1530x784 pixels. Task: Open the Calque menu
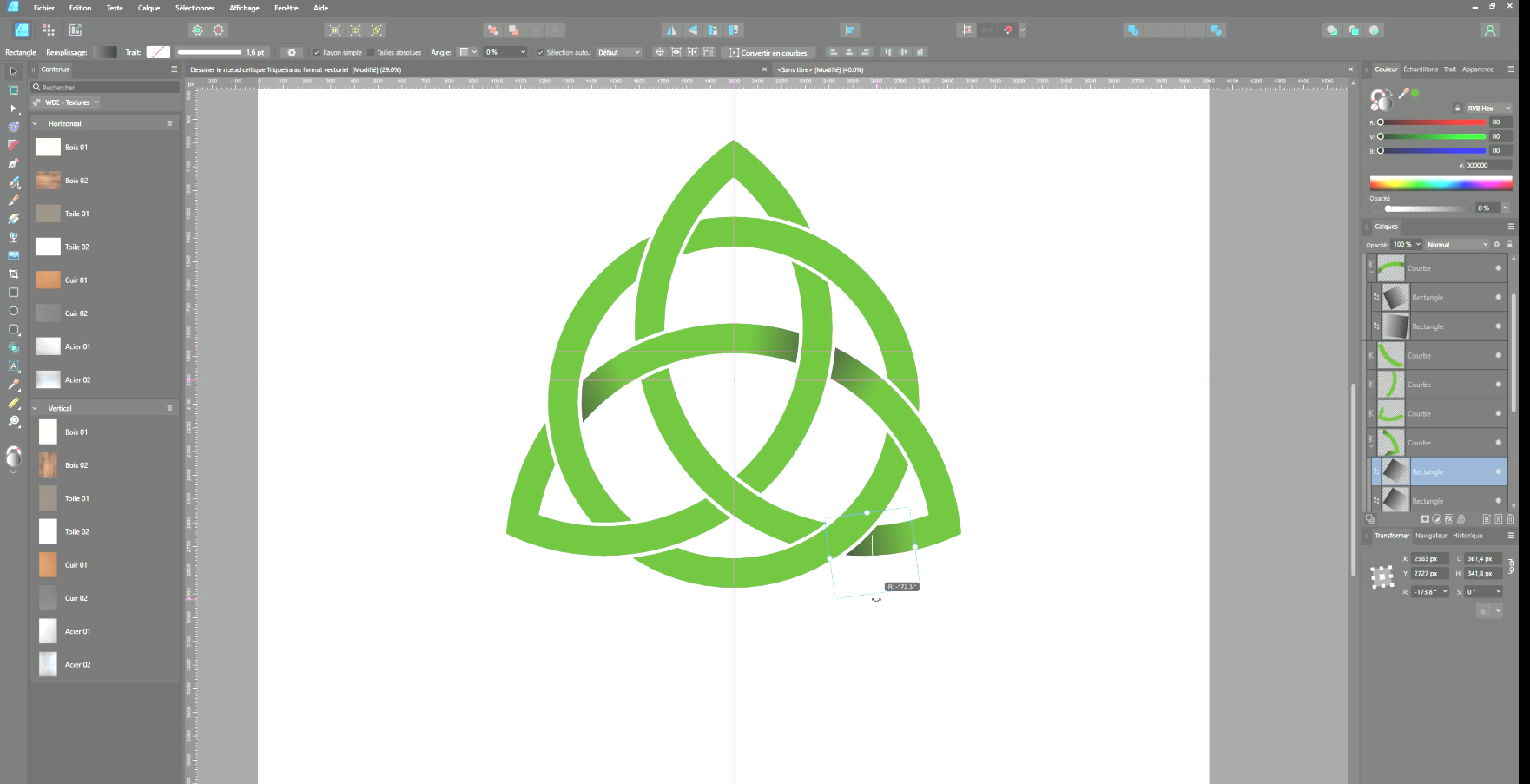click(x=148, y=8)
